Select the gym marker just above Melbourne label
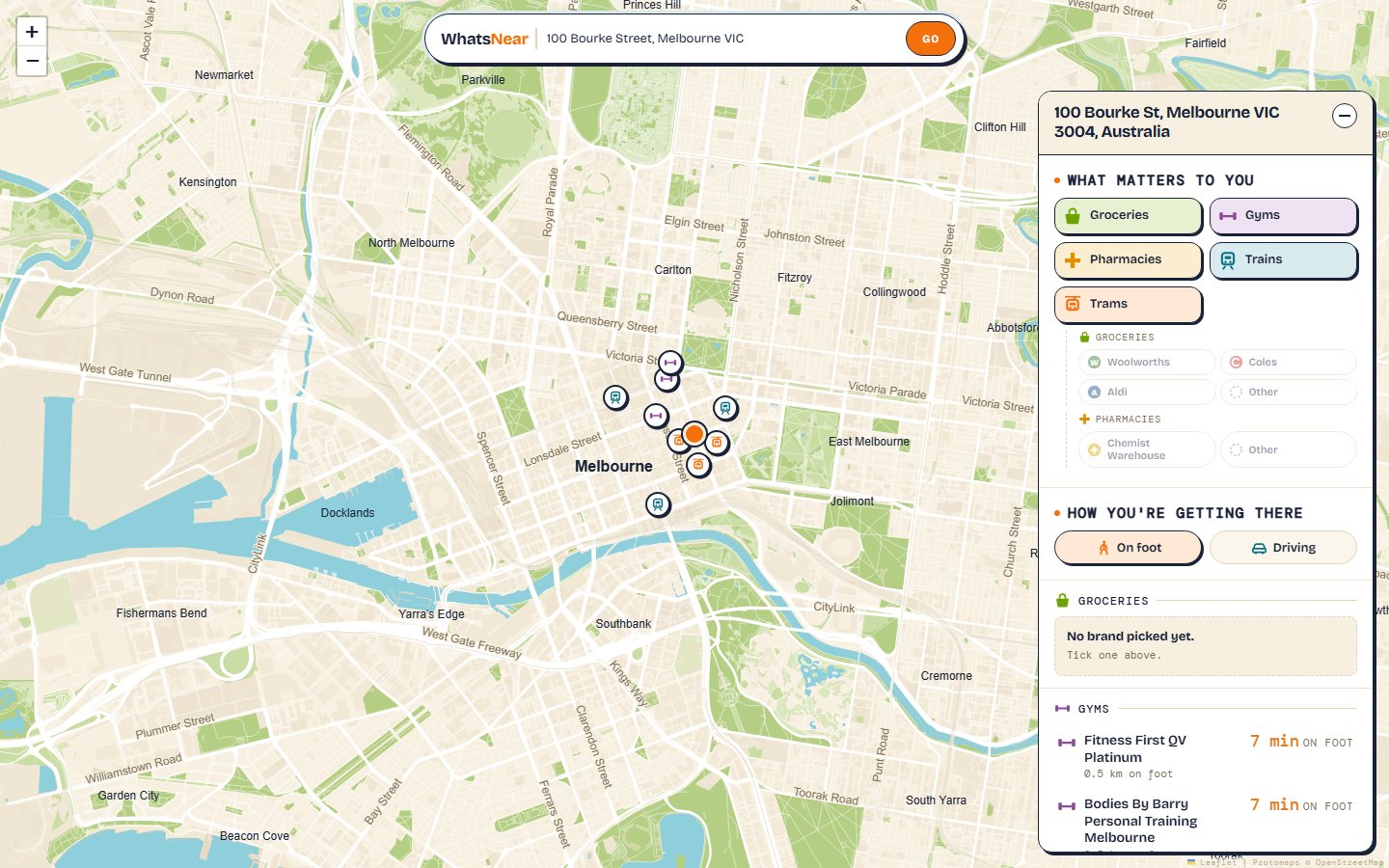The image size is (1389, 868). pyautogui.click(x=656, y=417)
